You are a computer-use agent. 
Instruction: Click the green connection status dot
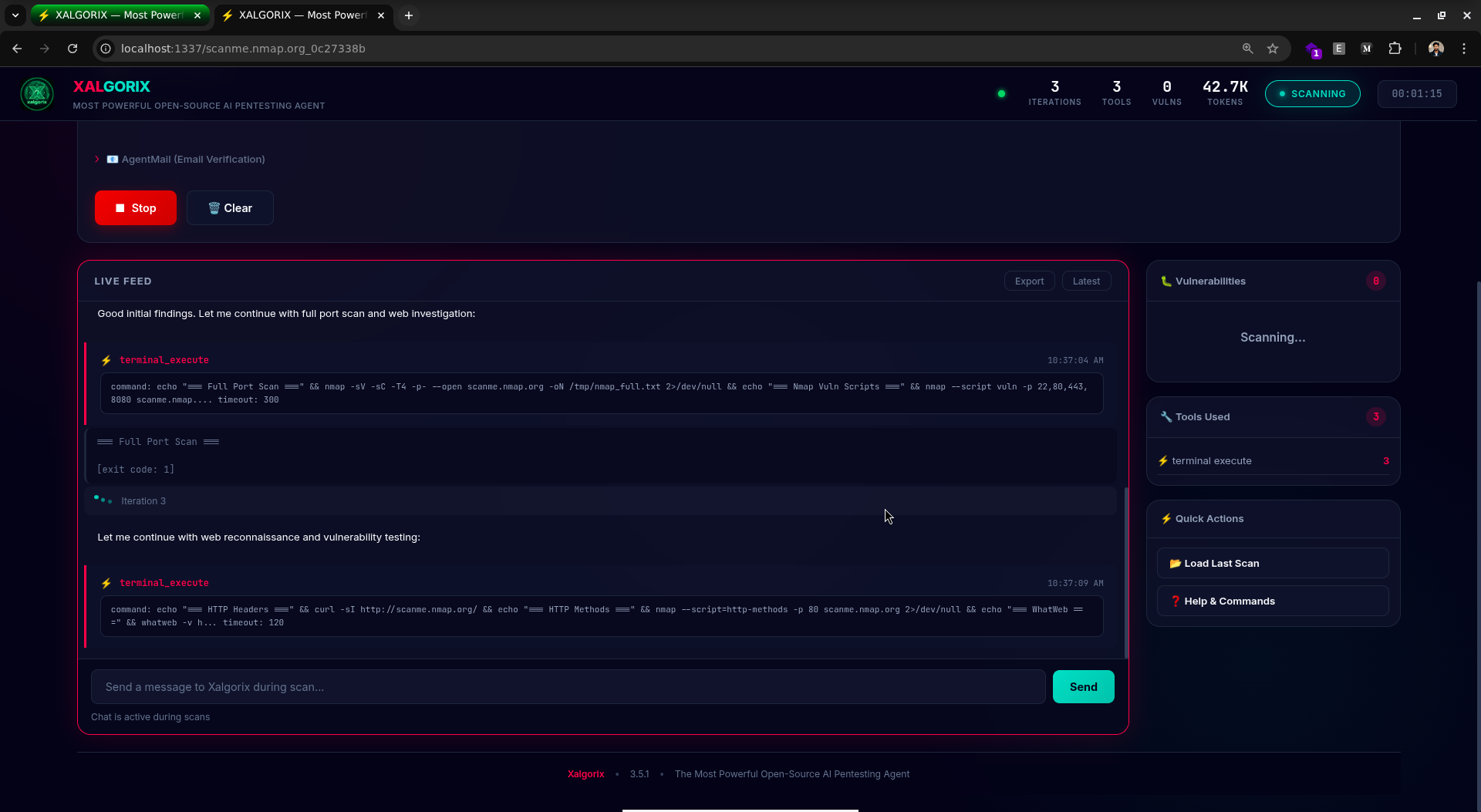[1001, 94]
